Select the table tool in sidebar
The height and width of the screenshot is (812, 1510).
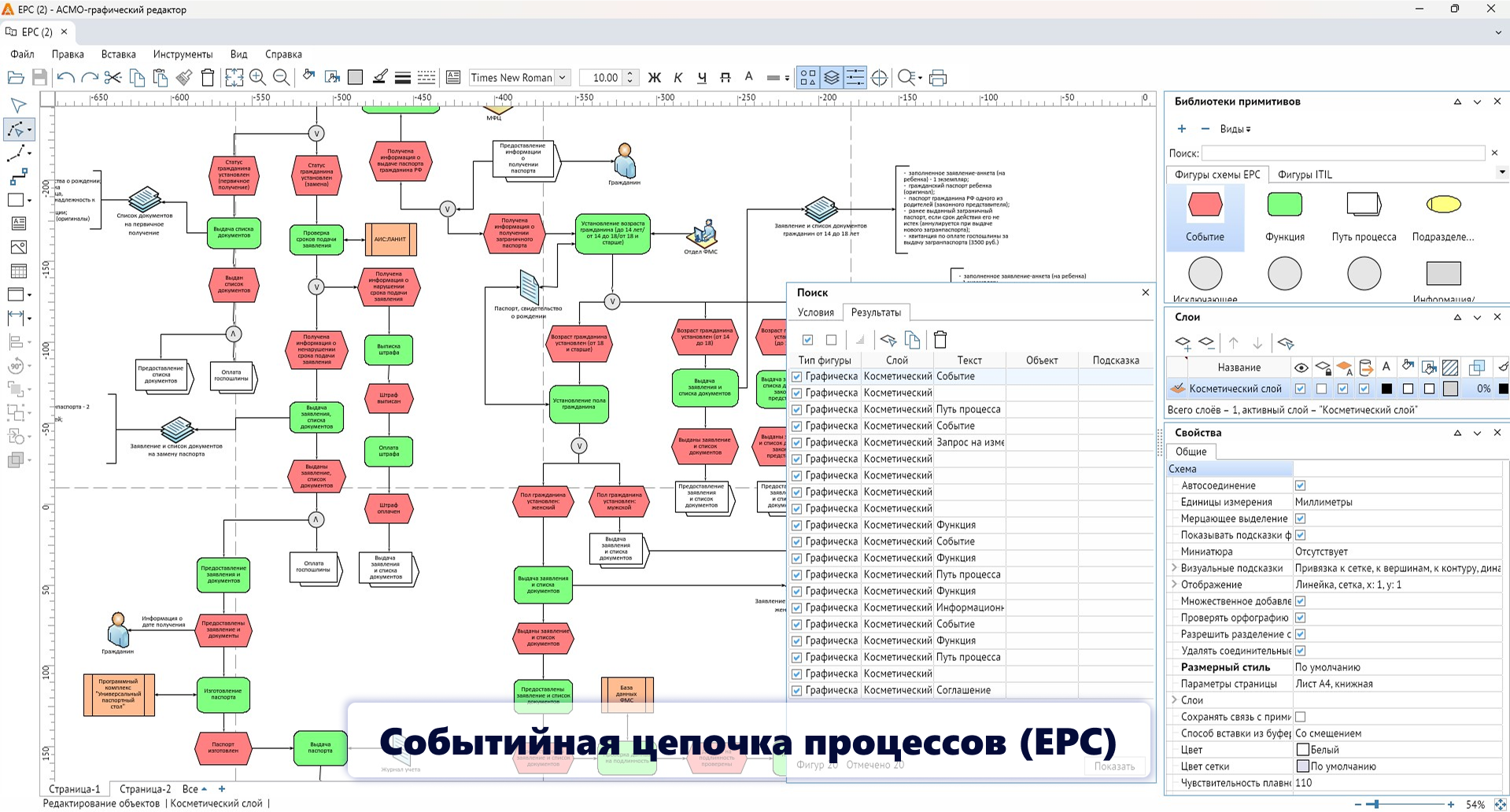pyautogui.click(x=17, y=271)
